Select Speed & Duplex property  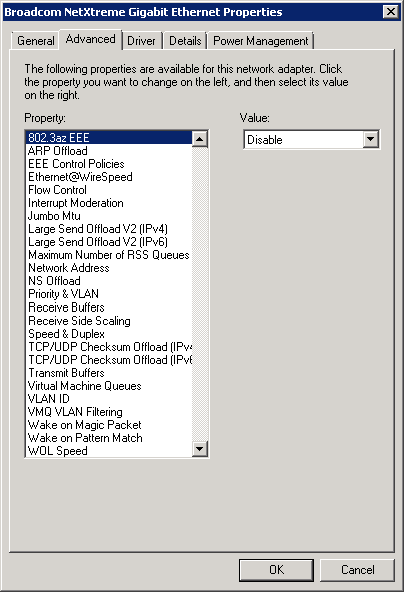[109, 334]
